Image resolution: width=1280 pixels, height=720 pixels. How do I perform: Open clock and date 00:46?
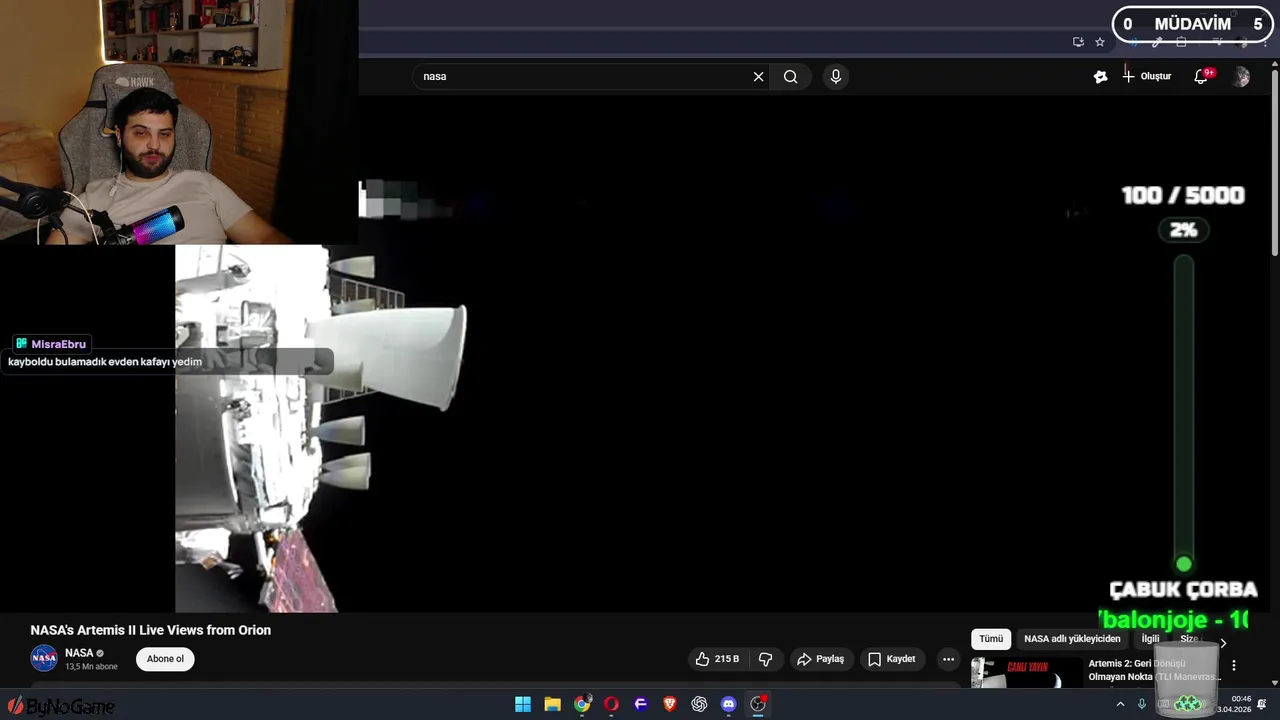pyautogui.click(x=1235, y=704)
